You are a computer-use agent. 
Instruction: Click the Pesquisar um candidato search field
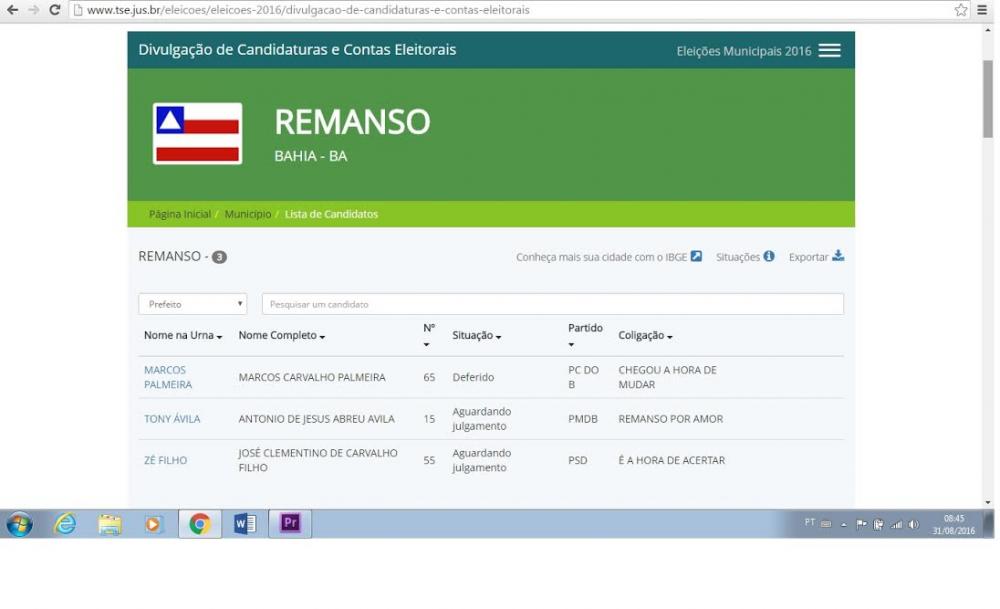552,304
